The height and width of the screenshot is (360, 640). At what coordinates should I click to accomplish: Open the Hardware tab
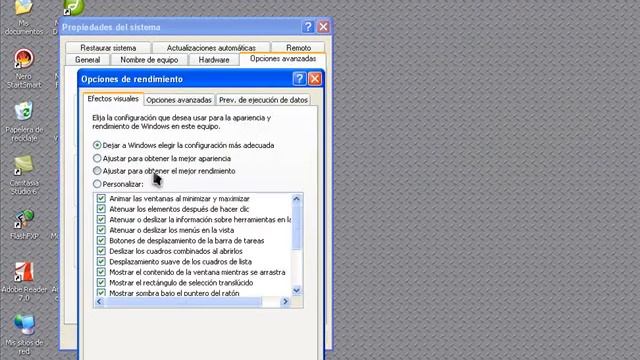tap(214, 60)
